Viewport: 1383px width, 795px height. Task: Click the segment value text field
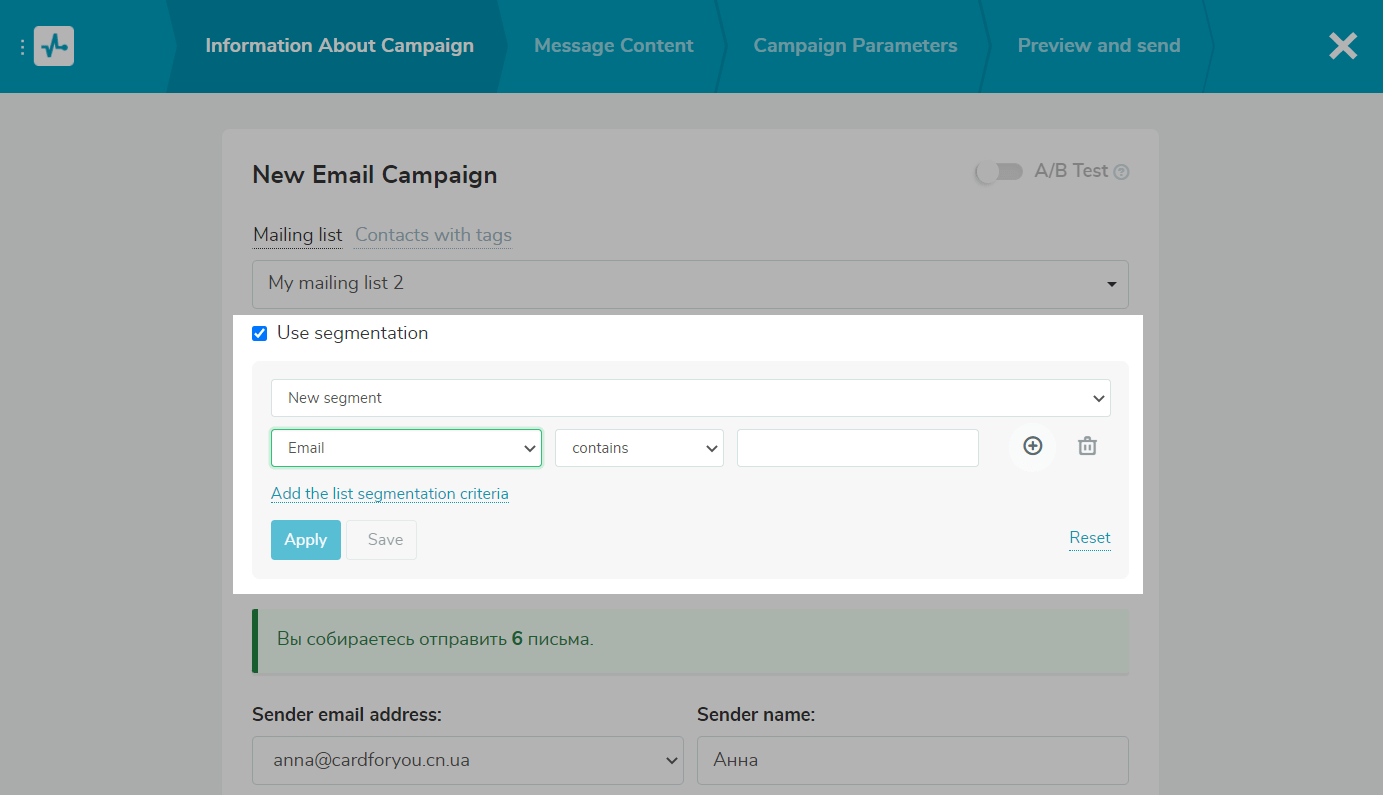point(857,448)
